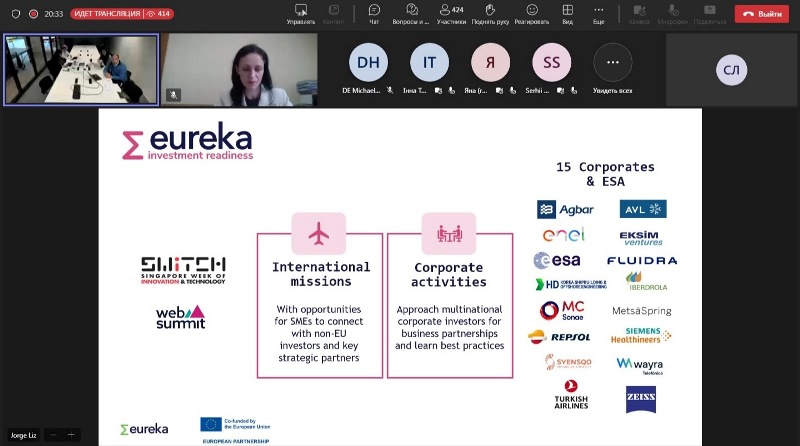
Task: Click the meeting icon above Corporate activities
Action: click(449, 234)
